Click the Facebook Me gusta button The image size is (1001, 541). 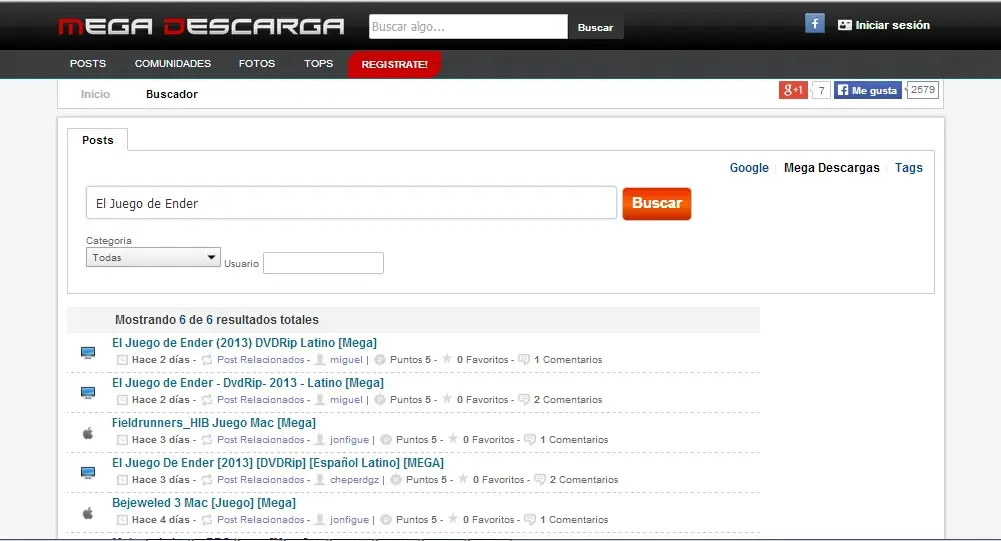tap(868, 90)
